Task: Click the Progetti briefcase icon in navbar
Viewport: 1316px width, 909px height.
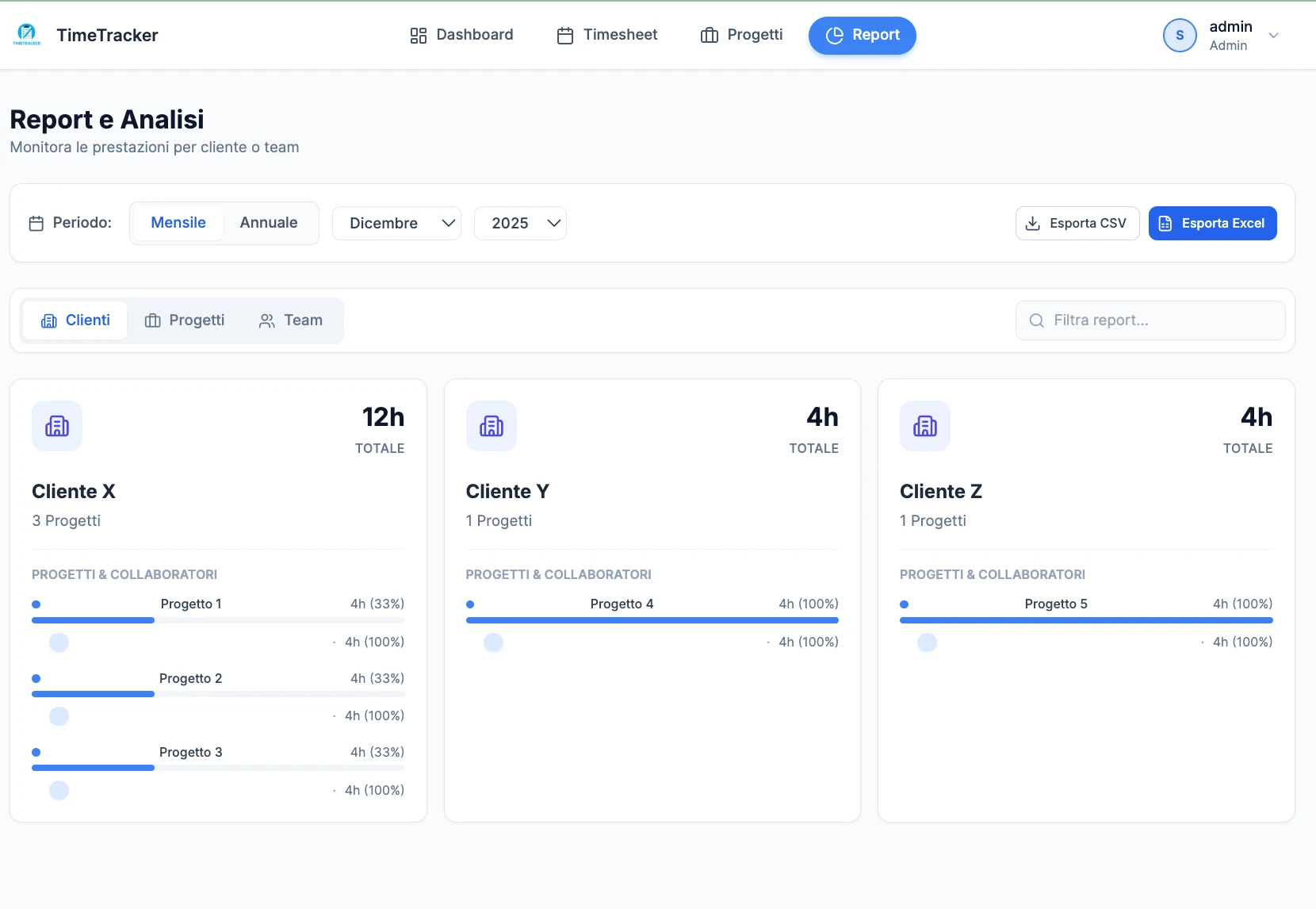Action: 710,36
